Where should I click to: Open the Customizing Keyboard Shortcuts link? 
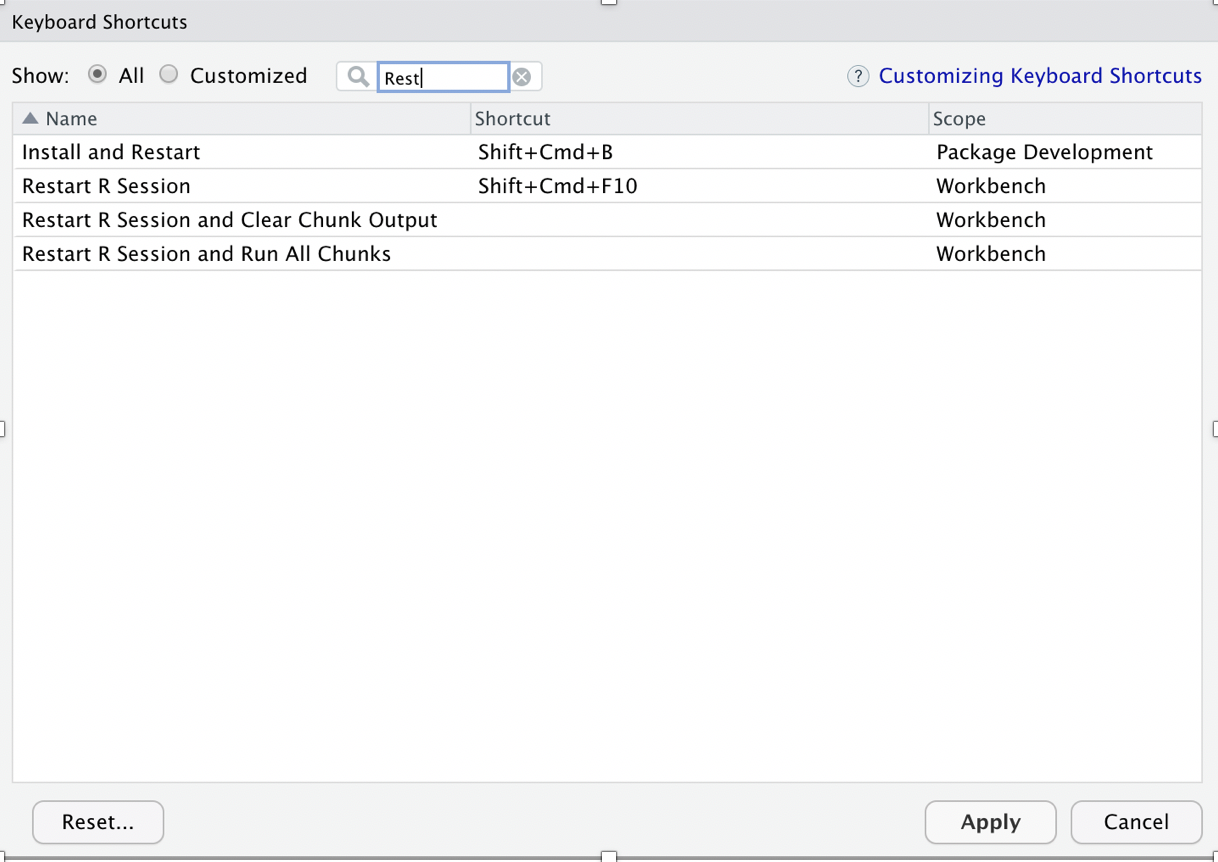(1040, 75)
